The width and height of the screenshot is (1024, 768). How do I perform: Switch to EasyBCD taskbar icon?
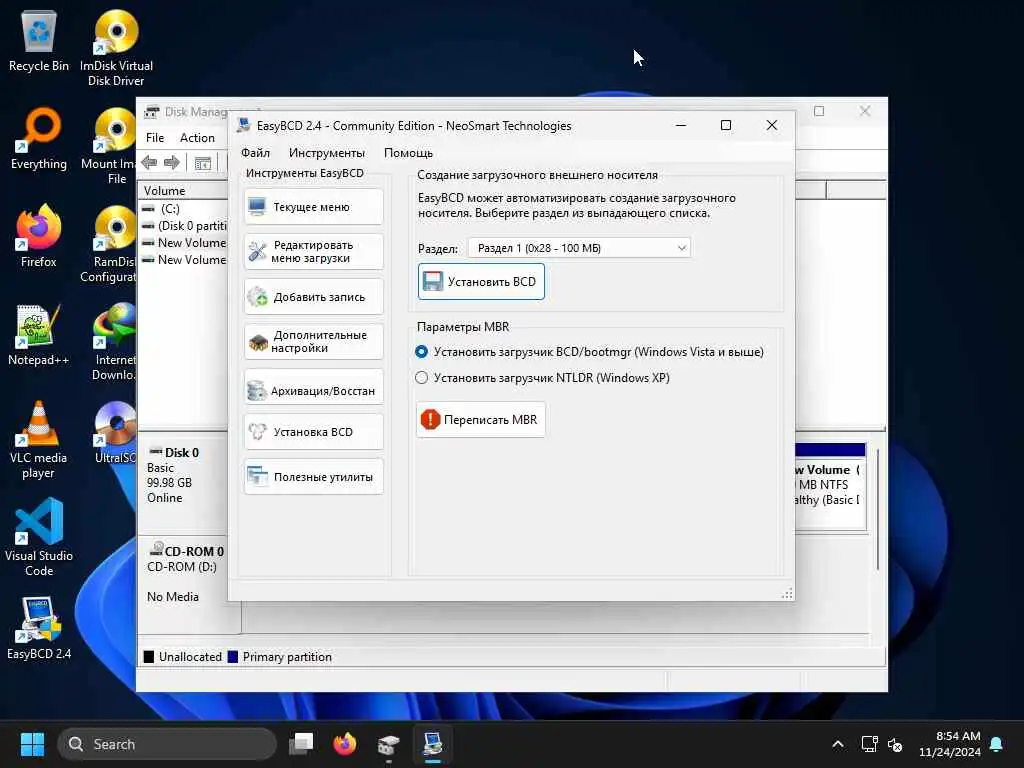point(432,744)
